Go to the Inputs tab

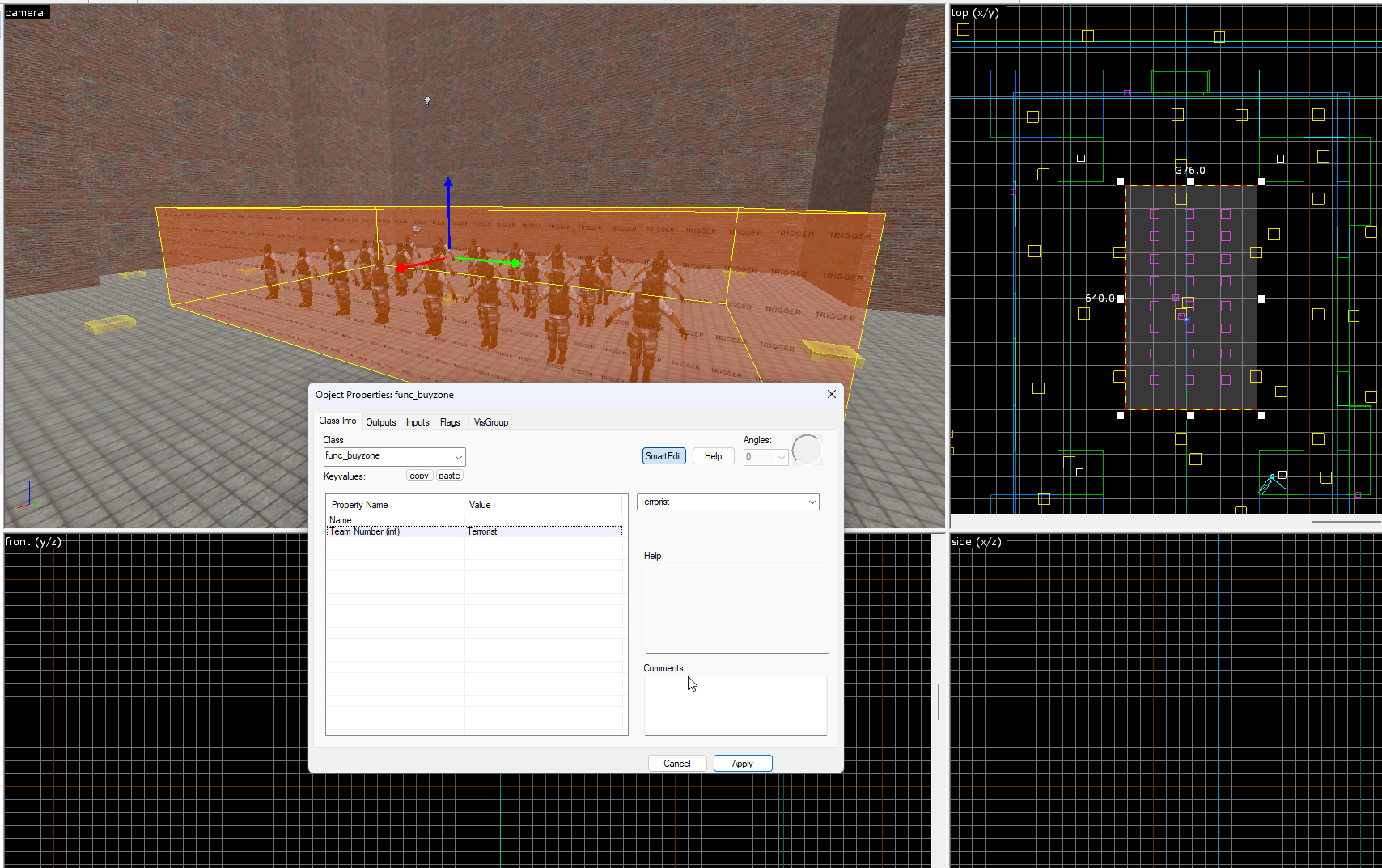418,422
